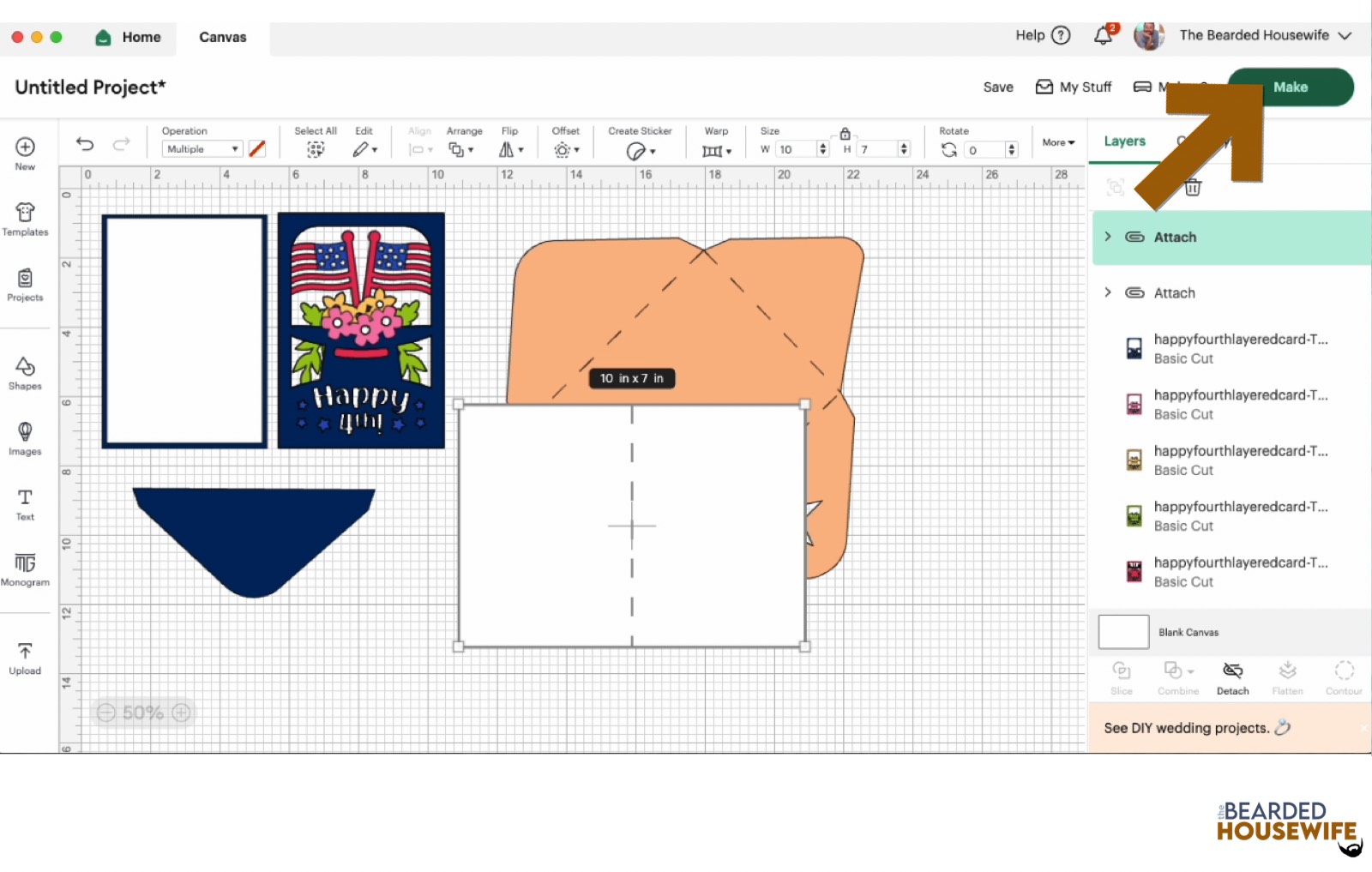Open the Offset tool
This screenshot has width=1372, height=872.
click(x=566, y=150)
